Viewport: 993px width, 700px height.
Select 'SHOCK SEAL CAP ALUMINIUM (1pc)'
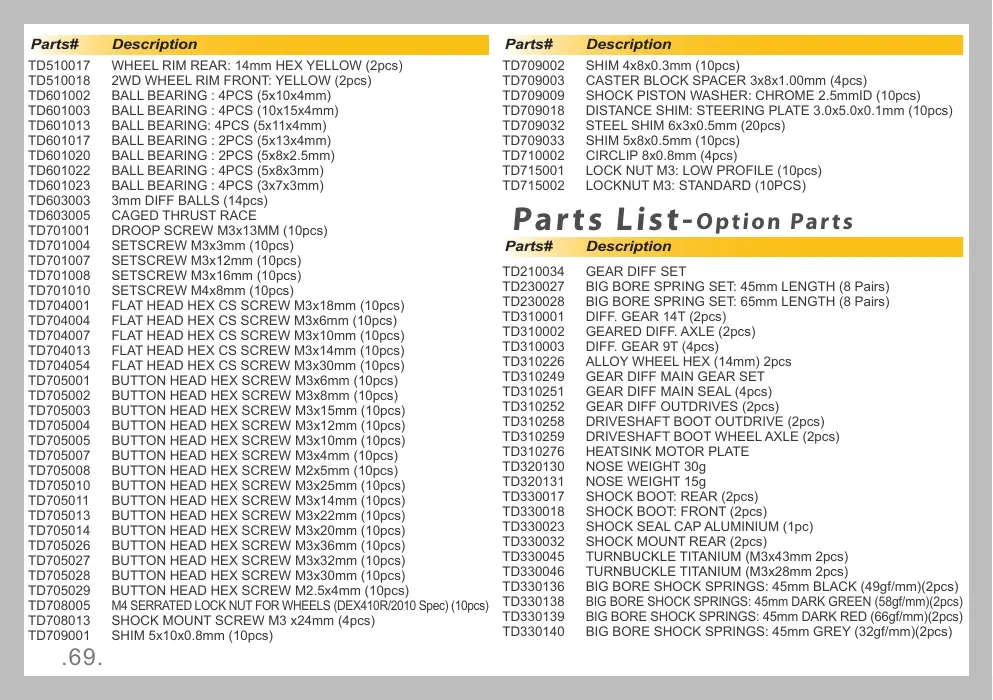click(x=699, y=526)
